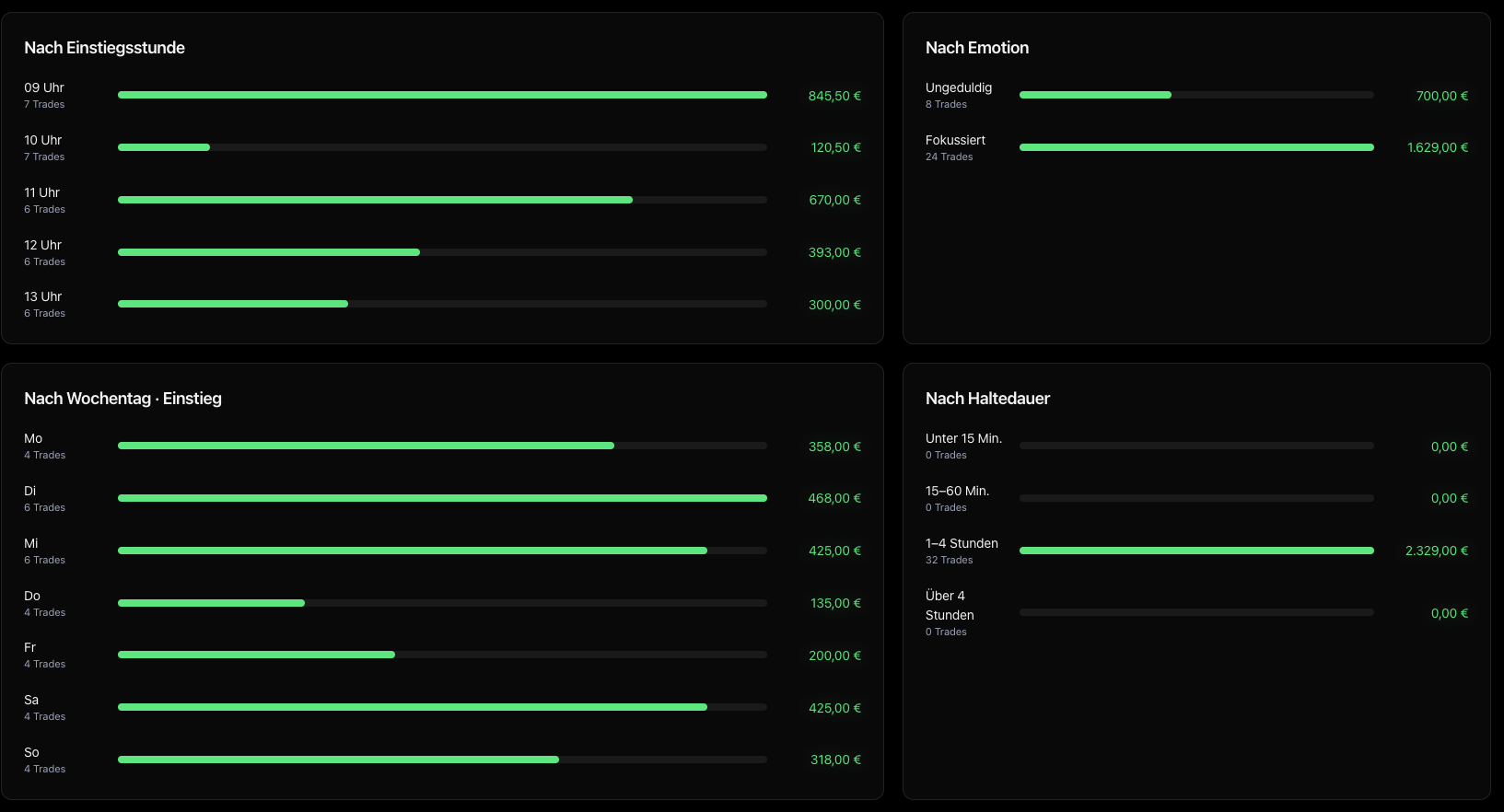The height and width of the screenshot is (812, 1504).
Task: Click the 318,00 € value for So
Action: 835,760
